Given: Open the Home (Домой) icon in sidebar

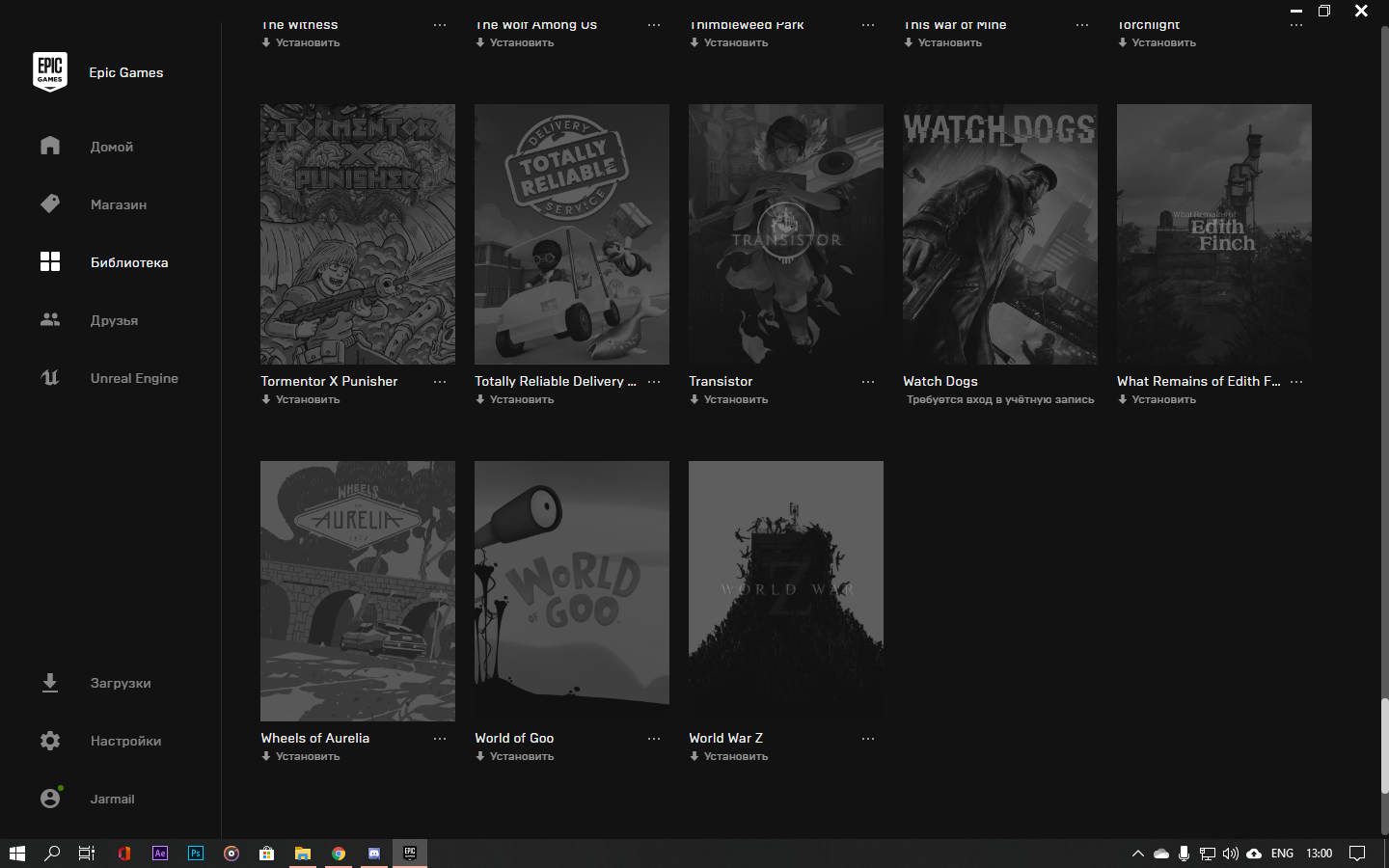Looking at the screenshot, I should click(50, 146).
